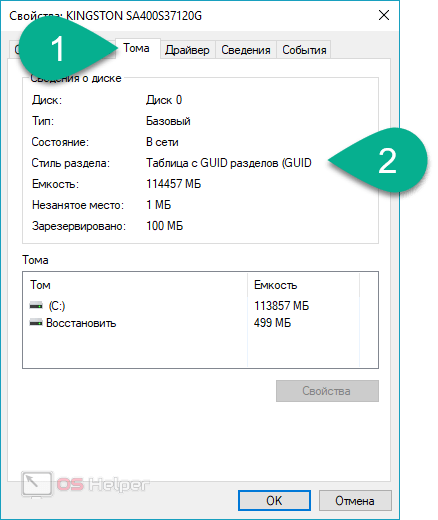Click the В сети status value

[x=162, y=142]
